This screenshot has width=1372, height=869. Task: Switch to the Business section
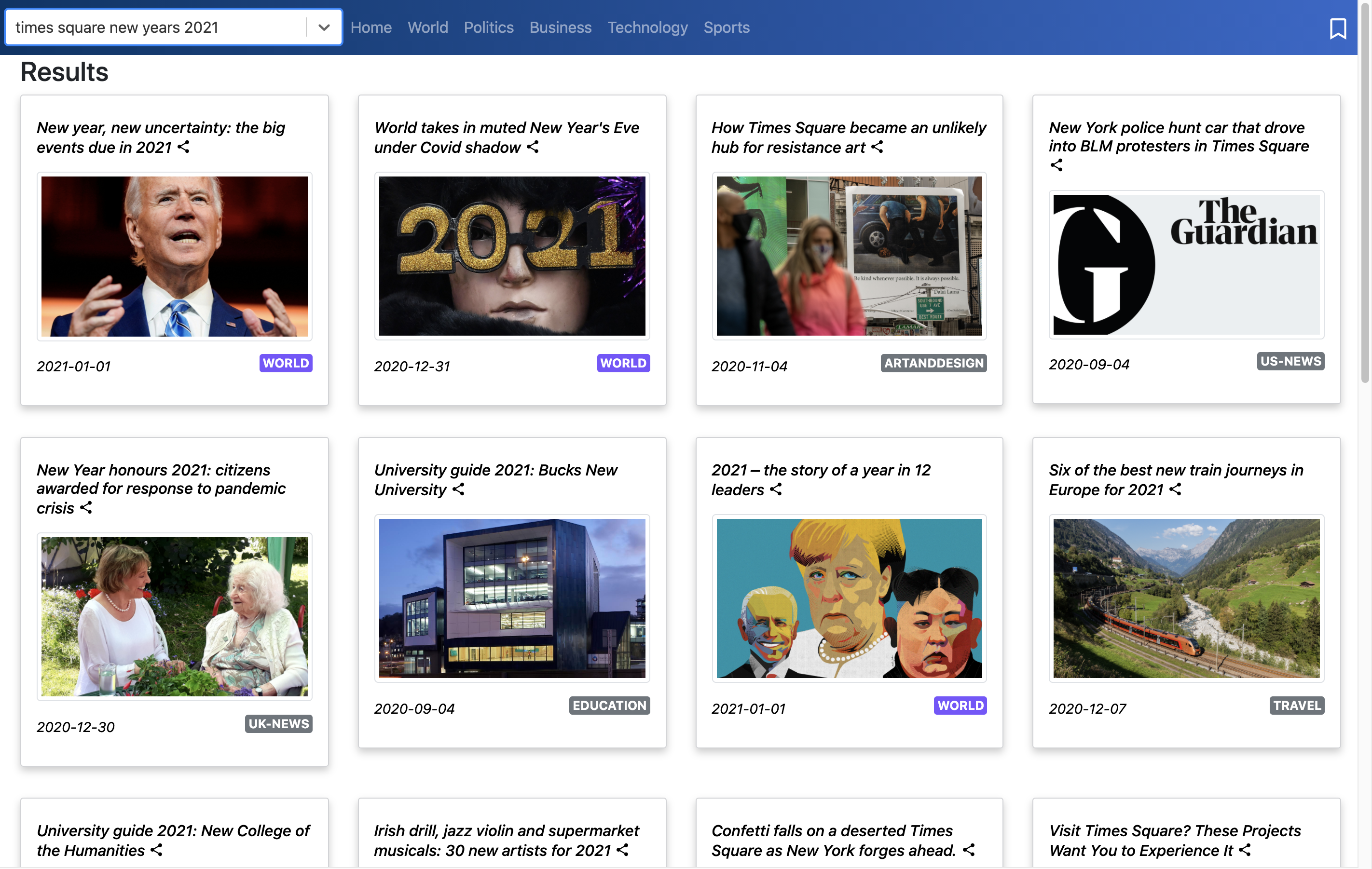tap(560, 27)
